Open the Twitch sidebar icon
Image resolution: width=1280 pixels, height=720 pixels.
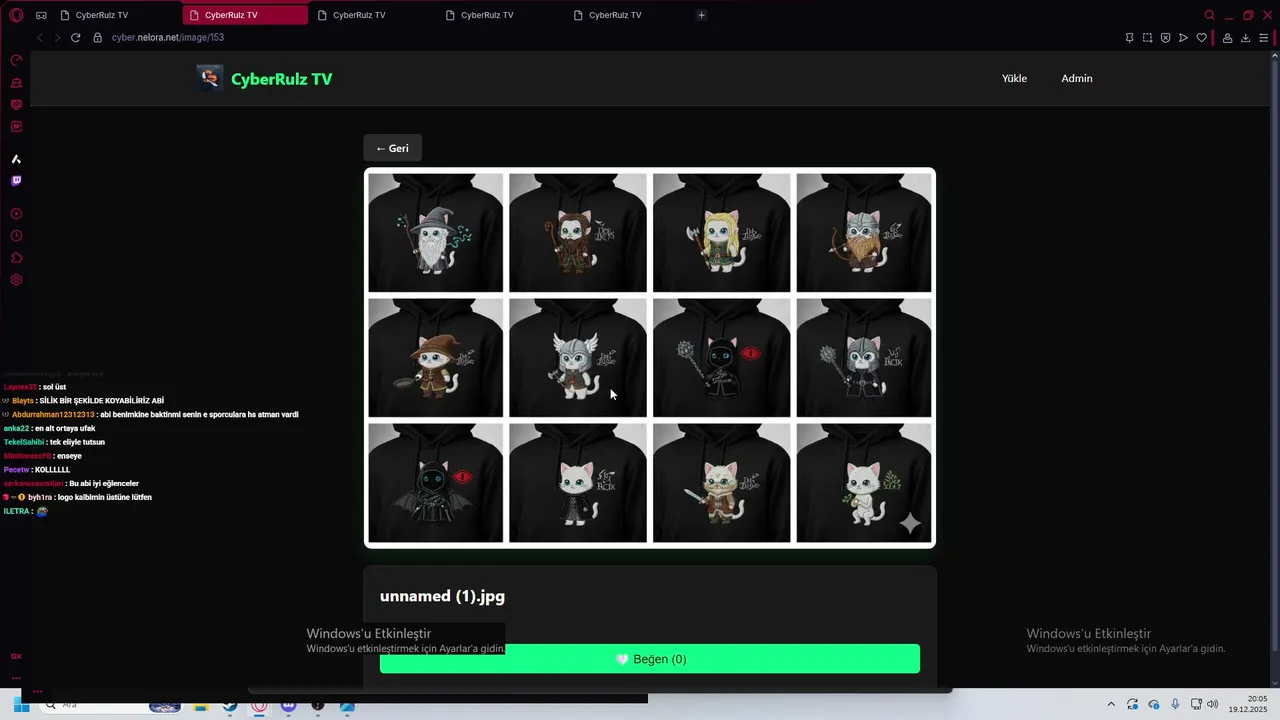16,181
